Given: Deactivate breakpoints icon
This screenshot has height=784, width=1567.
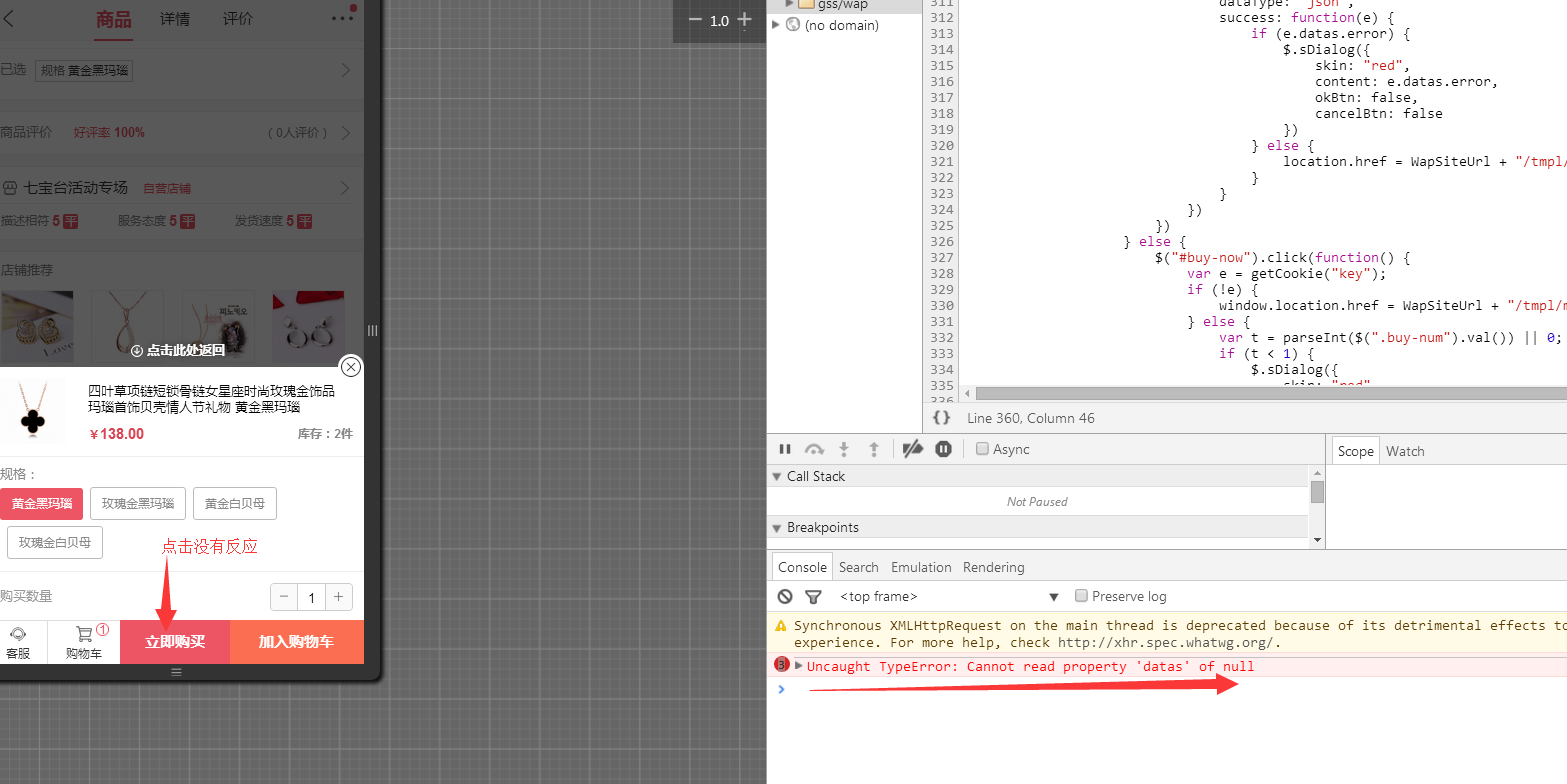Looking at the screenshot, I should coord(912,449).
